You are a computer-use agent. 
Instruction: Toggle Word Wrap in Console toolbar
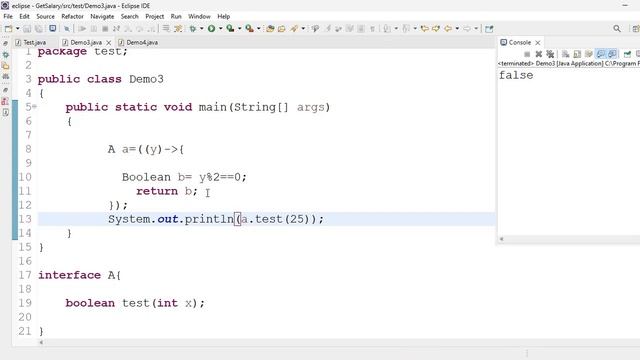coord(589,54)
